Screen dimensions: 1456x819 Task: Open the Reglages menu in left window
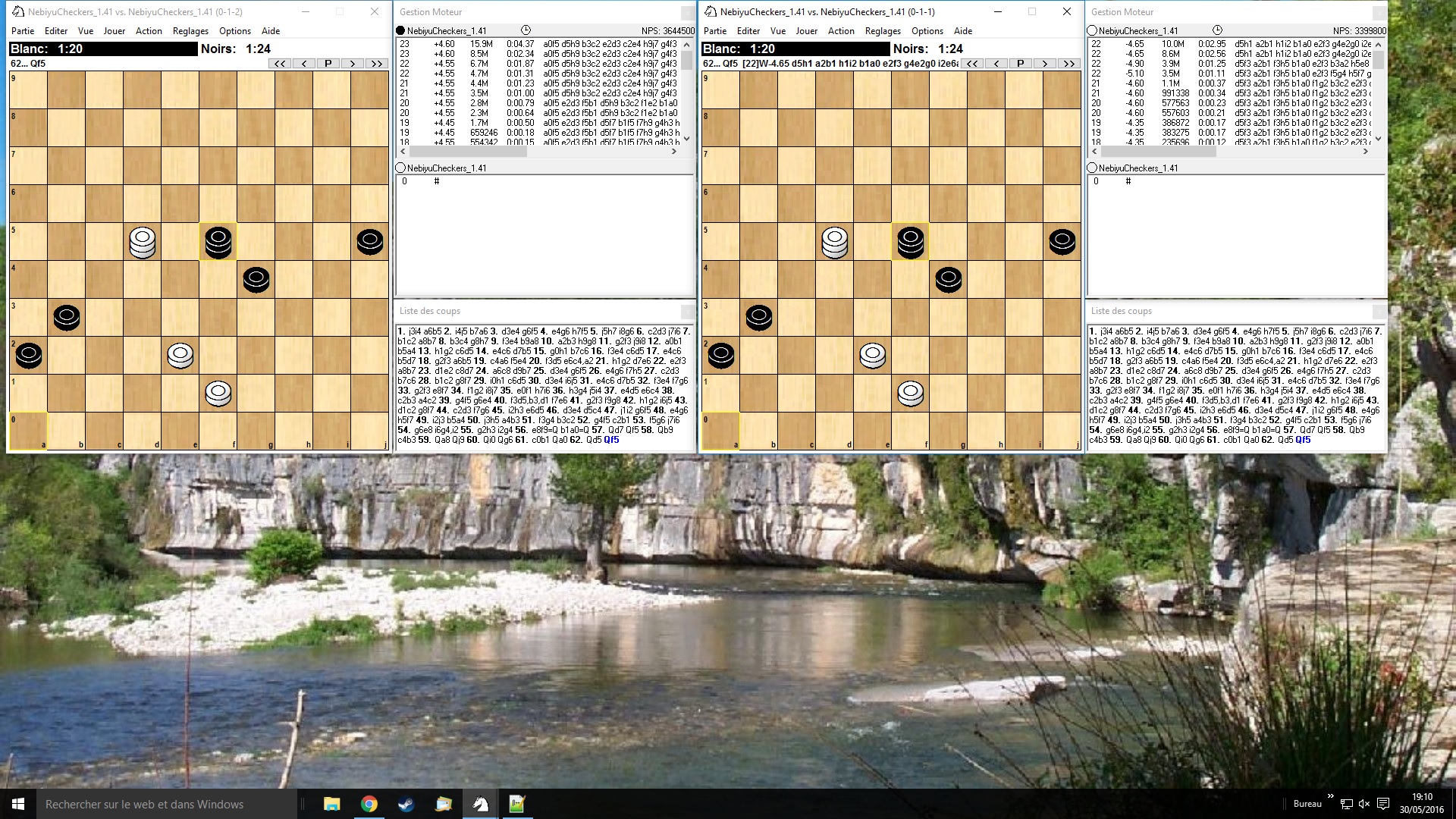pyautogui.click(x=190, y=31)
